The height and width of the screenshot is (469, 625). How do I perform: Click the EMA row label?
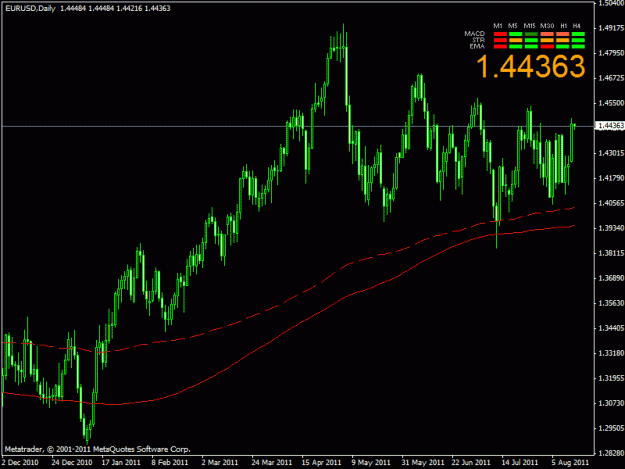[x=477, y=46]
